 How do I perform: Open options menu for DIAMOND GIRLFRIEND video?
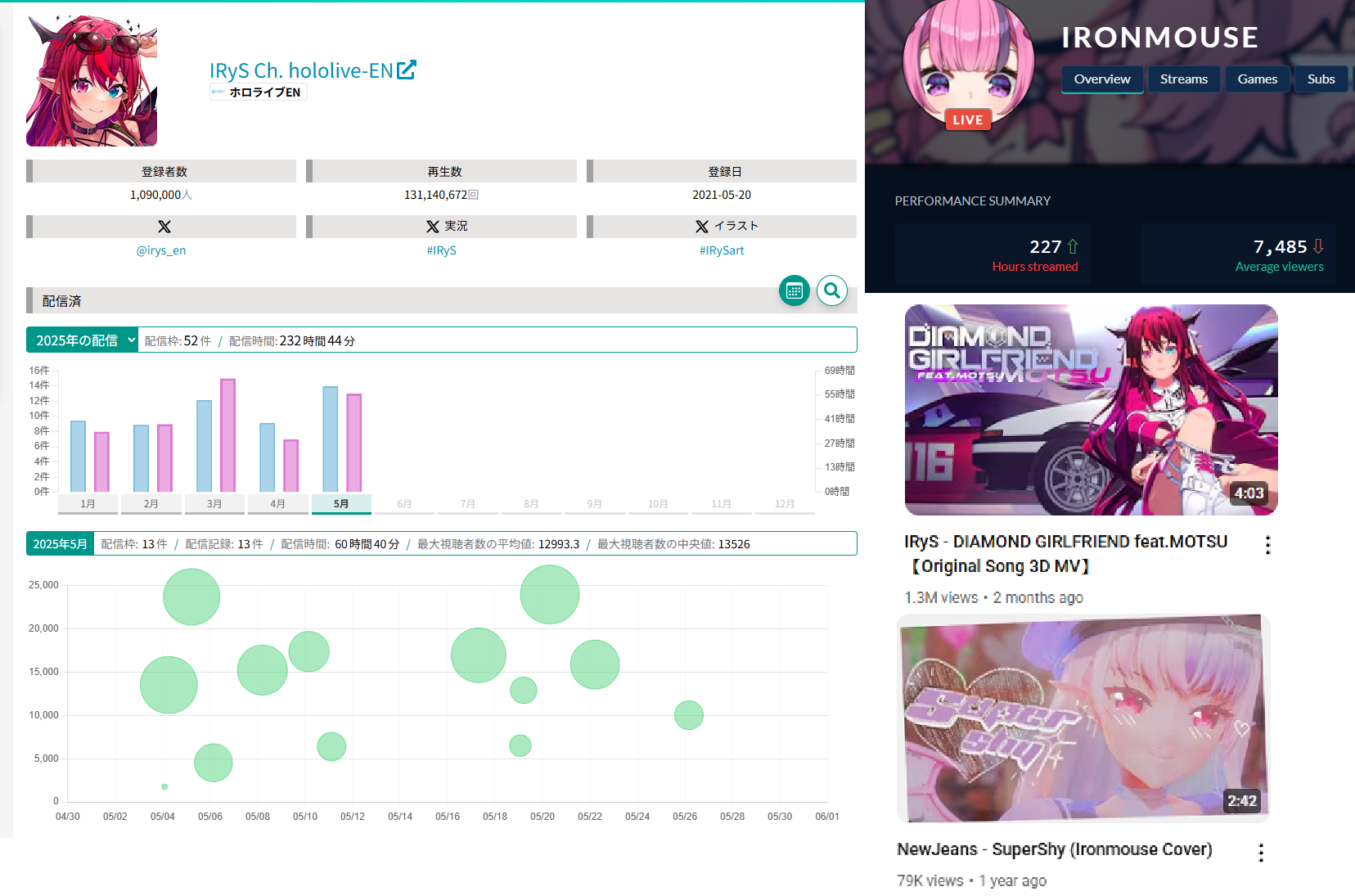[1267, 545]
